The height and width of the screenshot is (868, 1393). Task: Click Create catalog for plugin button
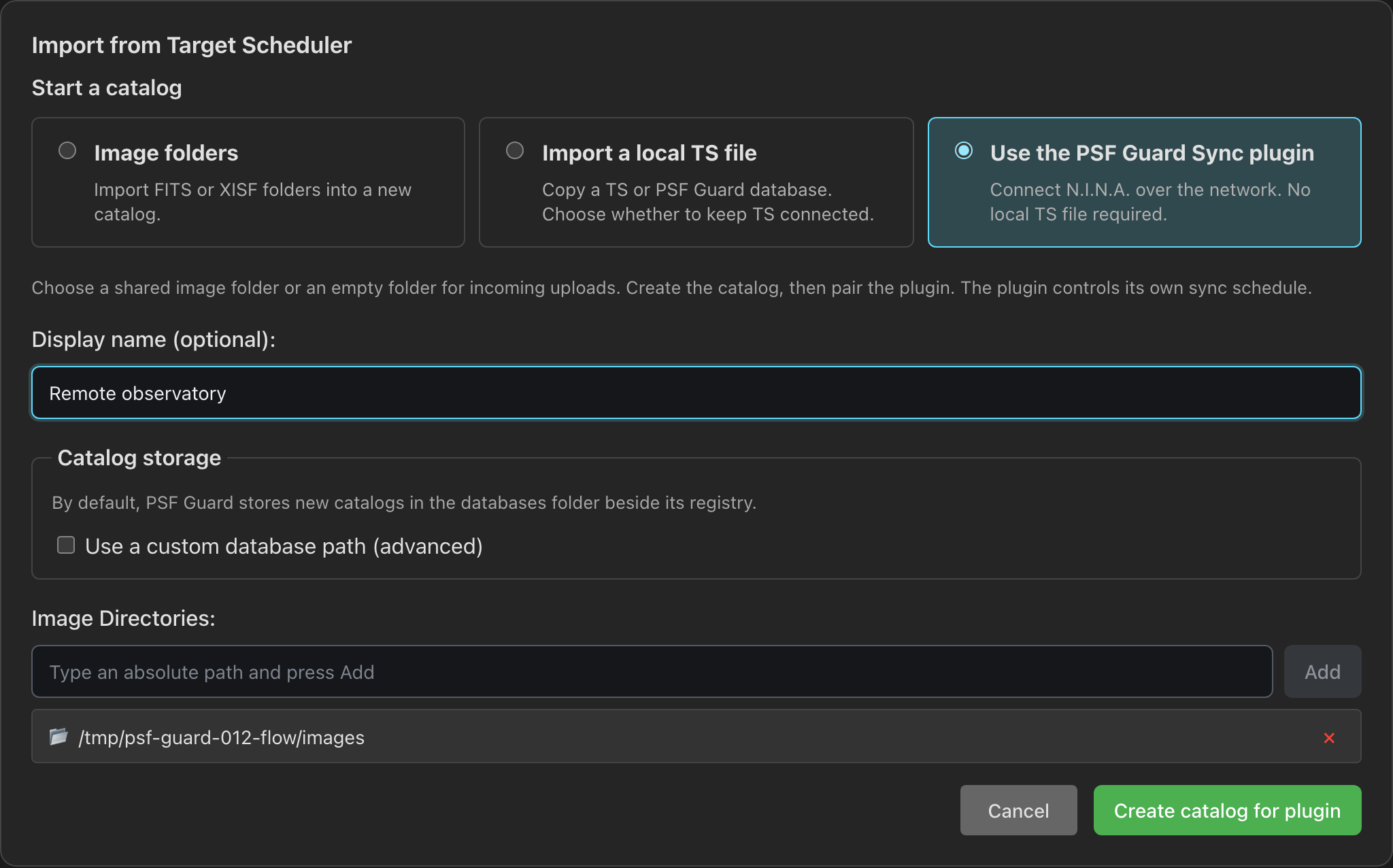(1227, 810)
